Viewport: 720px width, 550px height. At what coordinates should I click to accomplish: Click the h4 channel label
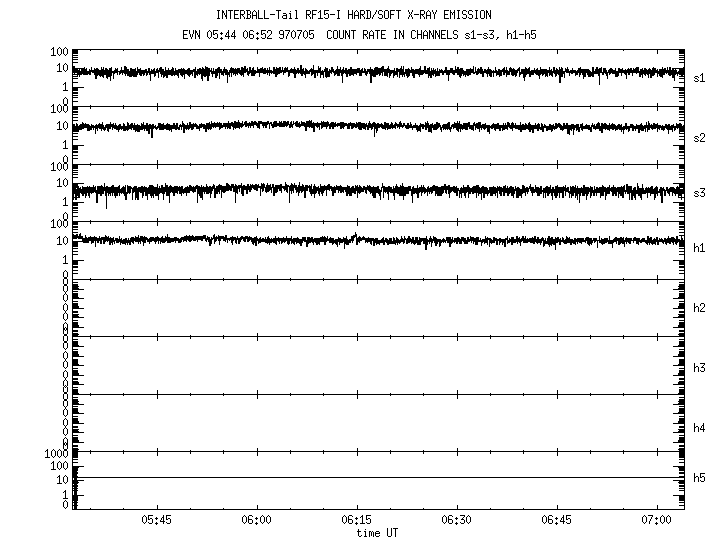700,428
